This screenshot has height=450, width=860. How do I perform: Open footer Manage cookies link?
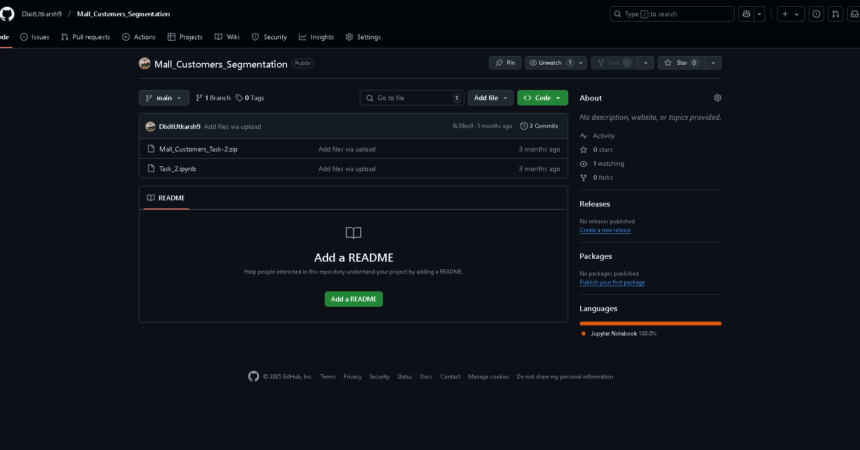point(488,377)
